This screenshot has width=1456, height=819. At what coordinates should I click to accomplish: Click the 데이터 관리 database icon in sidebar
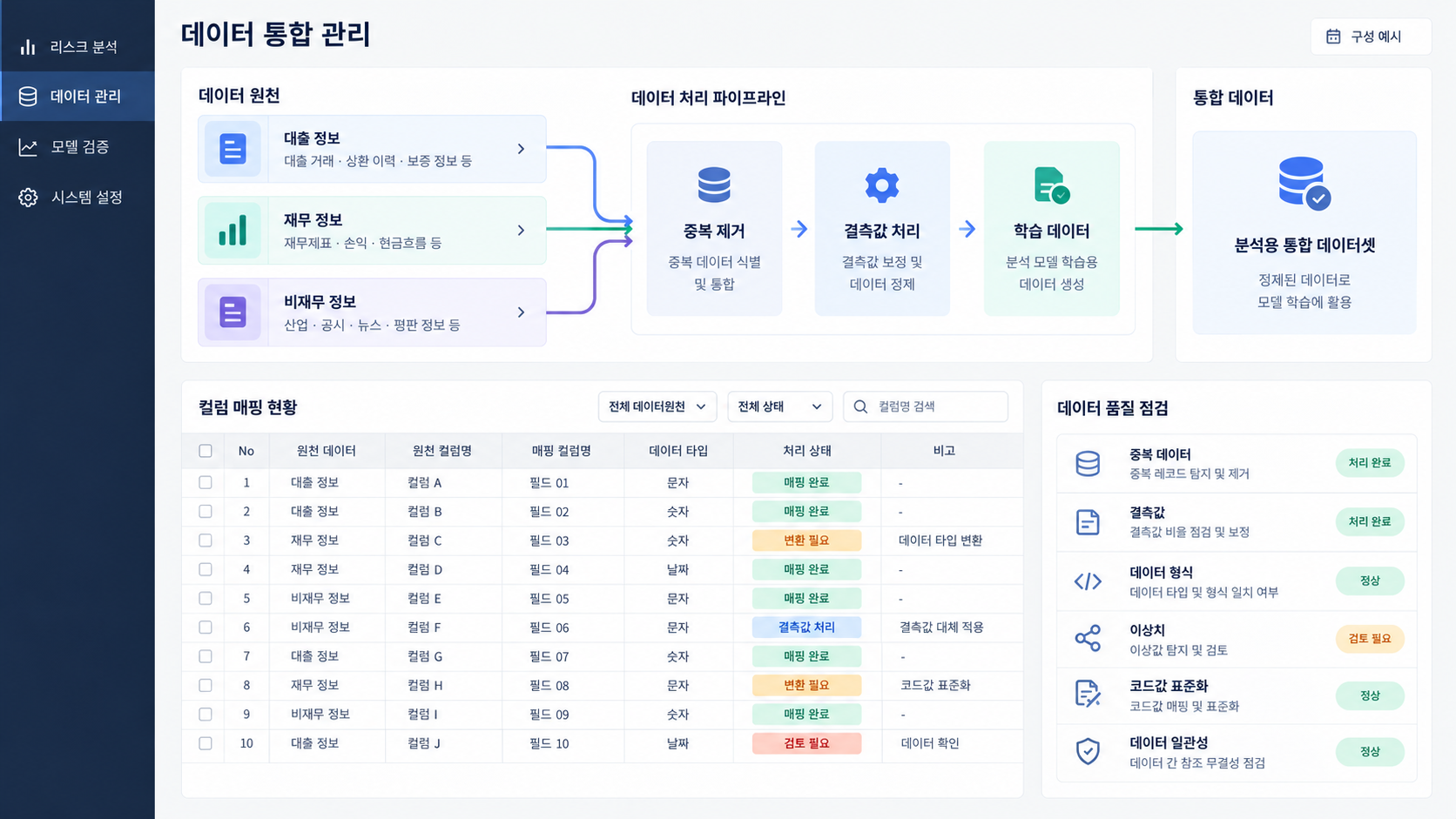(28, 97)
